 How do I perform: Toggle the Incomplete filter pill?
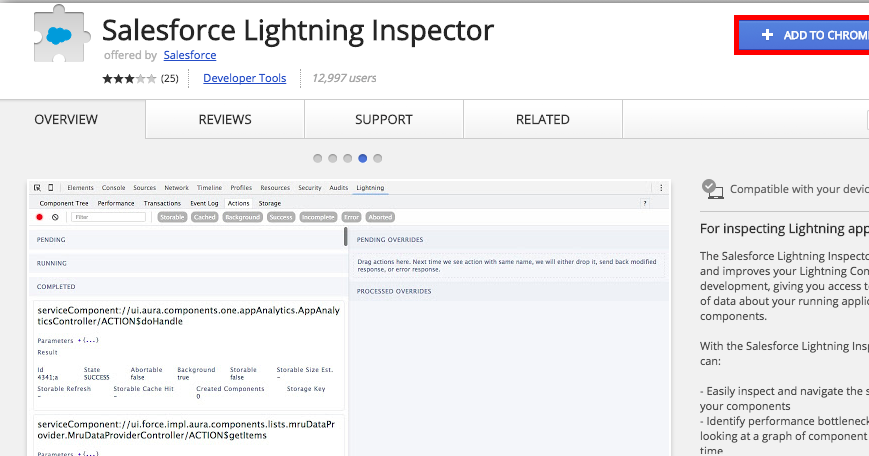point(318,217)
